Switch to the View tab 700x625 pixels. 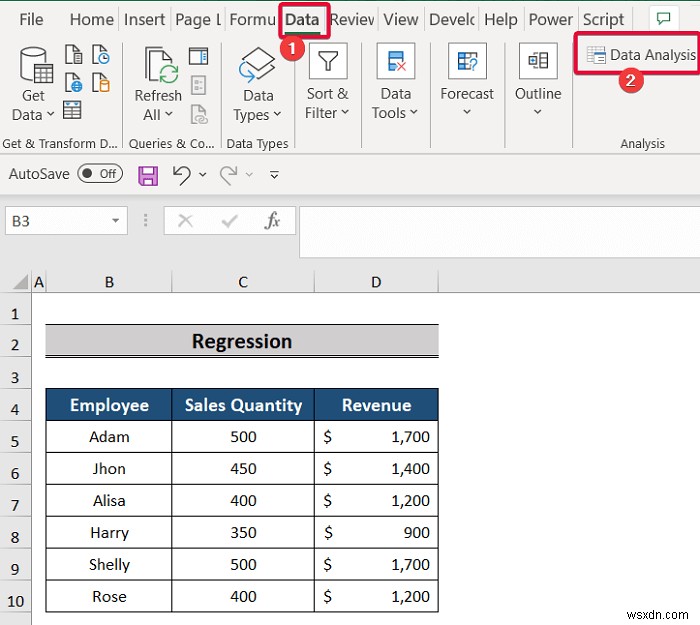400,19
